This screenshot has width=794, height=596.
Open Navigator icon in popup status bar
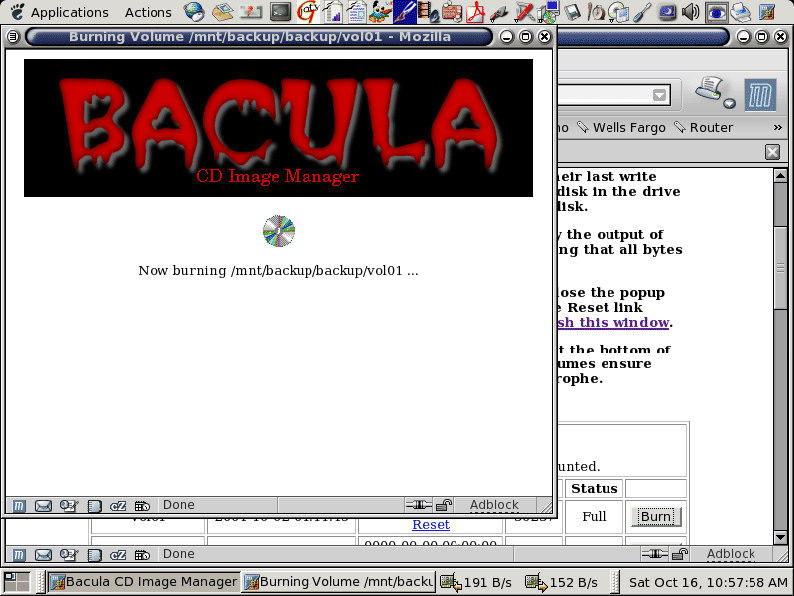pos(19,506)
